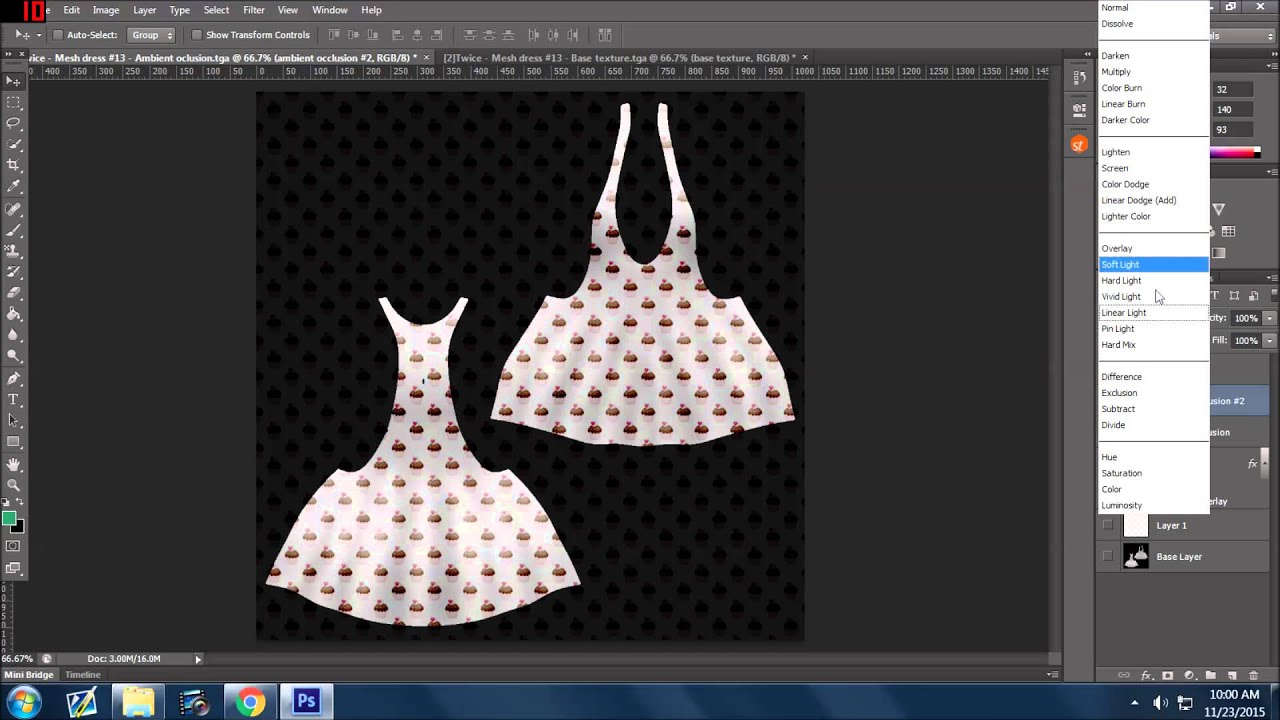Select the Brush tool

[x=13, y=230]
